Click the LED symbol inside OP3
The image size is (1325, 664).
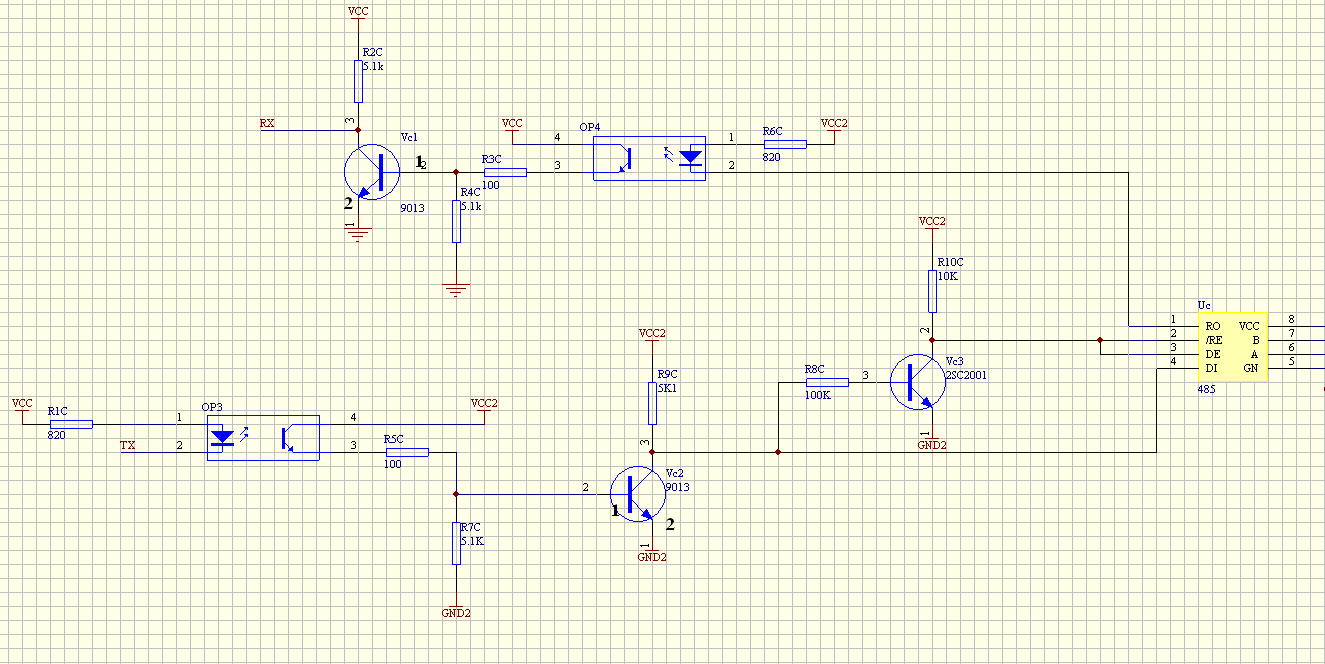pyautogui.click(x=222, y=437)
